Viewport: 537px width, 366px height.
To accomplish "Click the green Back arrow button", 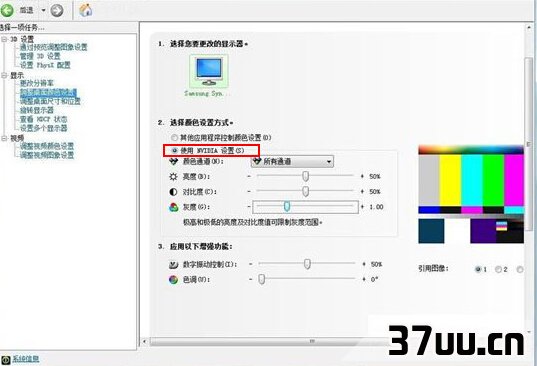I will click(x=7, y=10).
